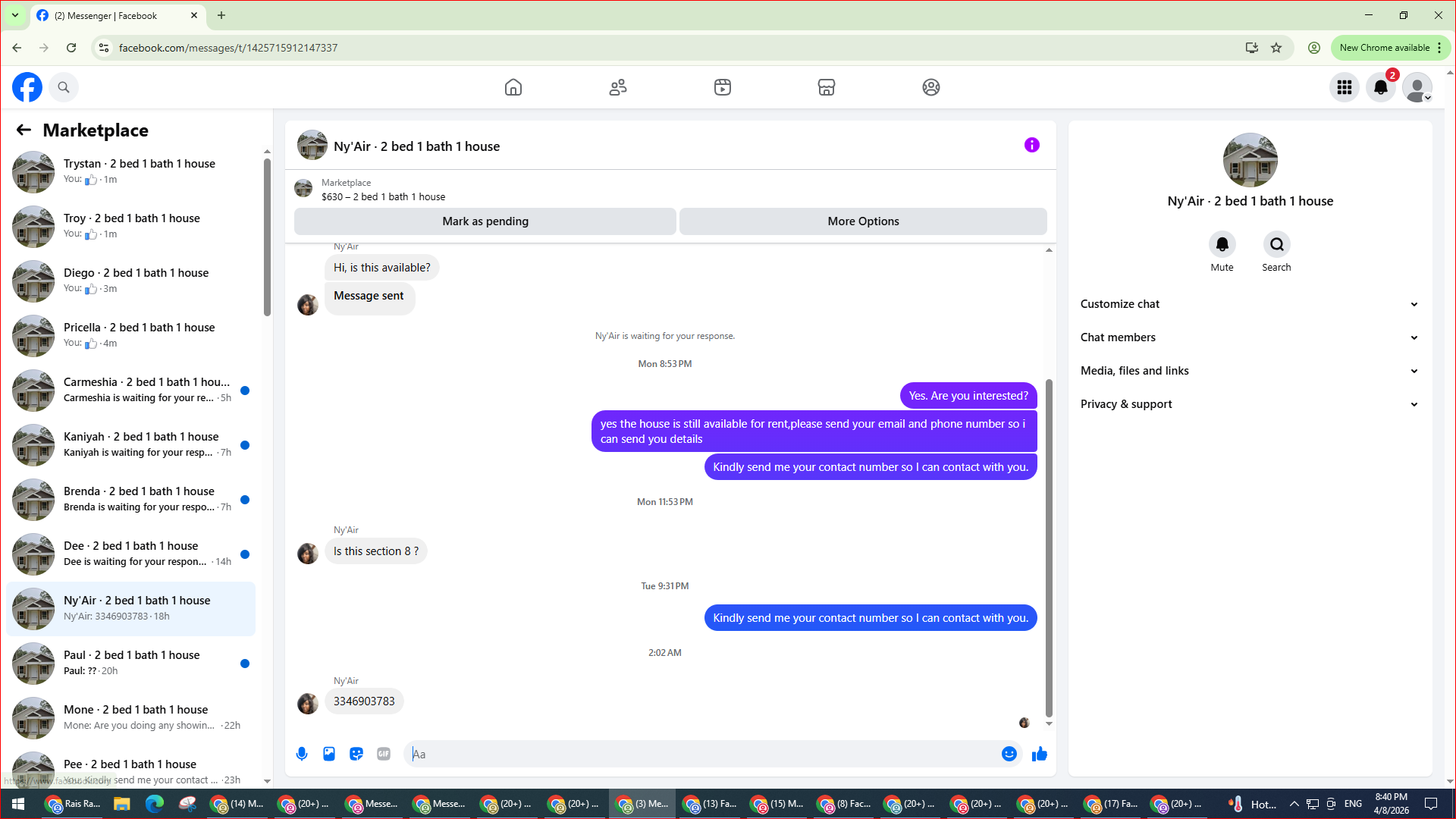Send a thumbs-up like
1456x819 pixels.
tap(1039, 754)
